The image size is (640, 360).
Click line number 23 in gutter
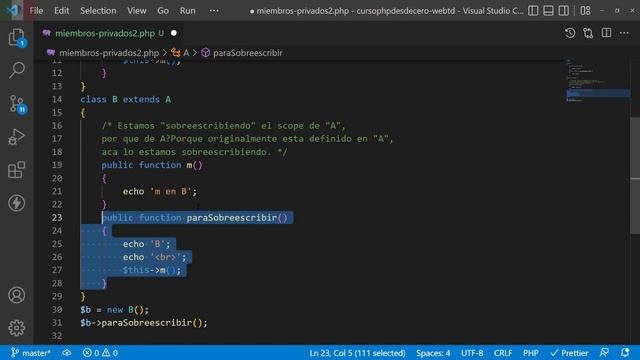tap(57, 218)
